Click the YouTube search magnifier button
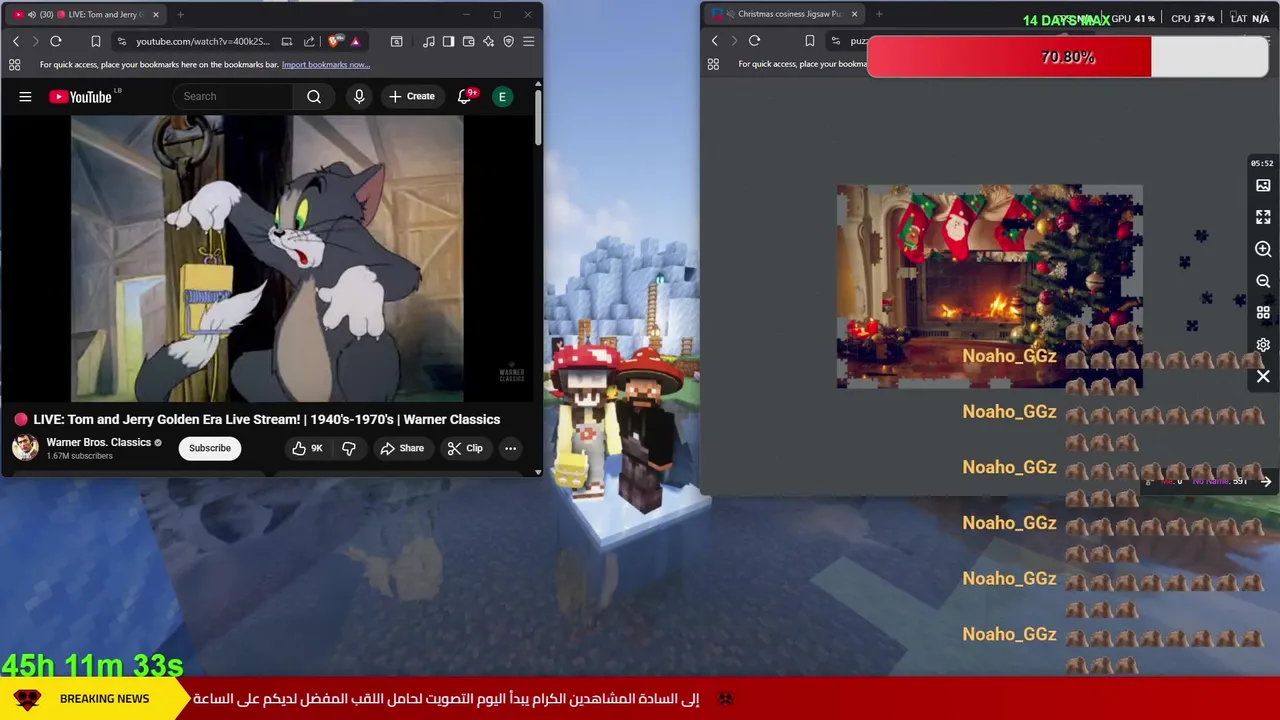The image size is (1280, 720). [314, 96]
